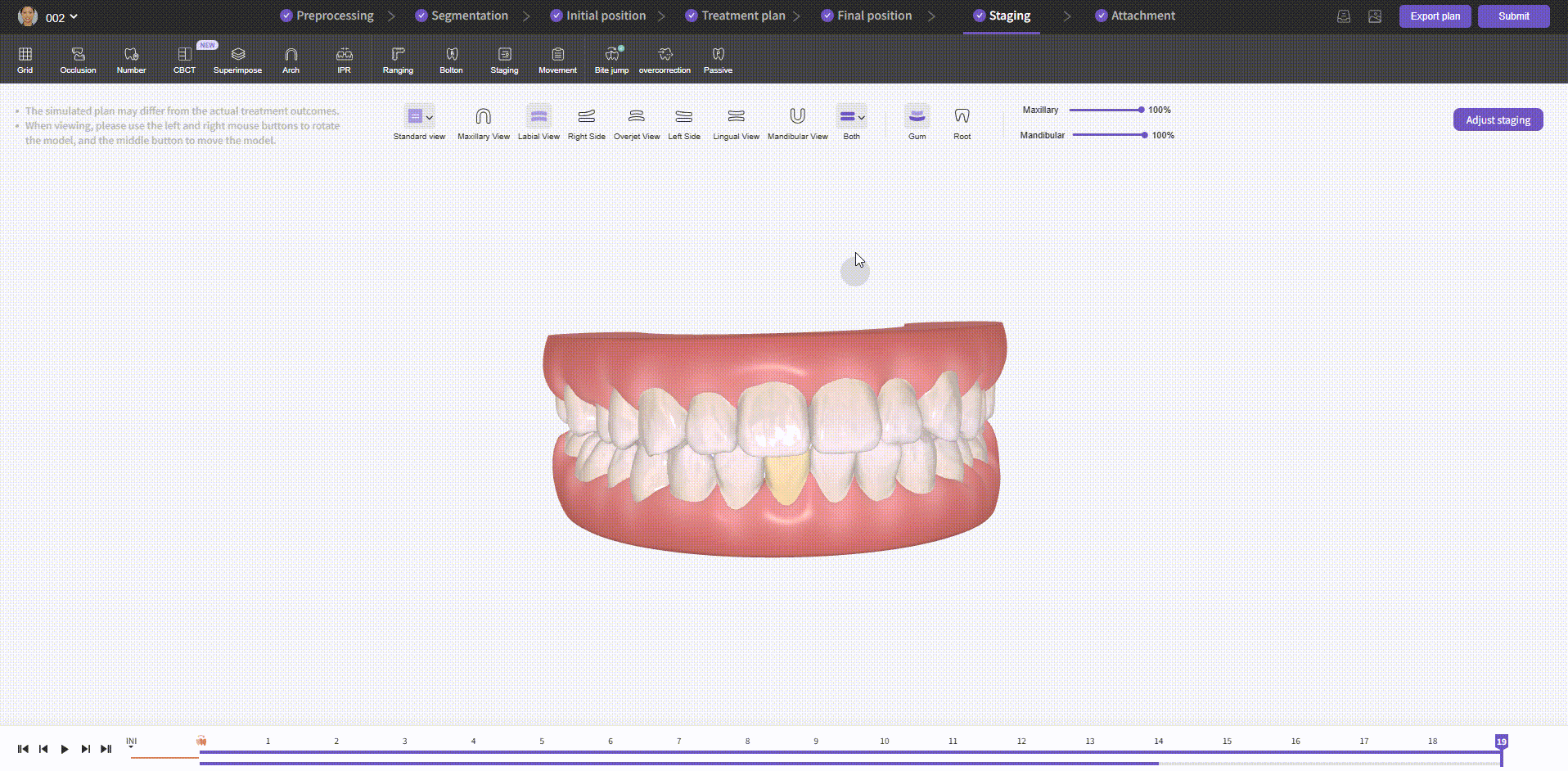This screenshot has height=771, width=1568.
Task: Select the Superimpose tool
Action: click(x=237, y=61)
